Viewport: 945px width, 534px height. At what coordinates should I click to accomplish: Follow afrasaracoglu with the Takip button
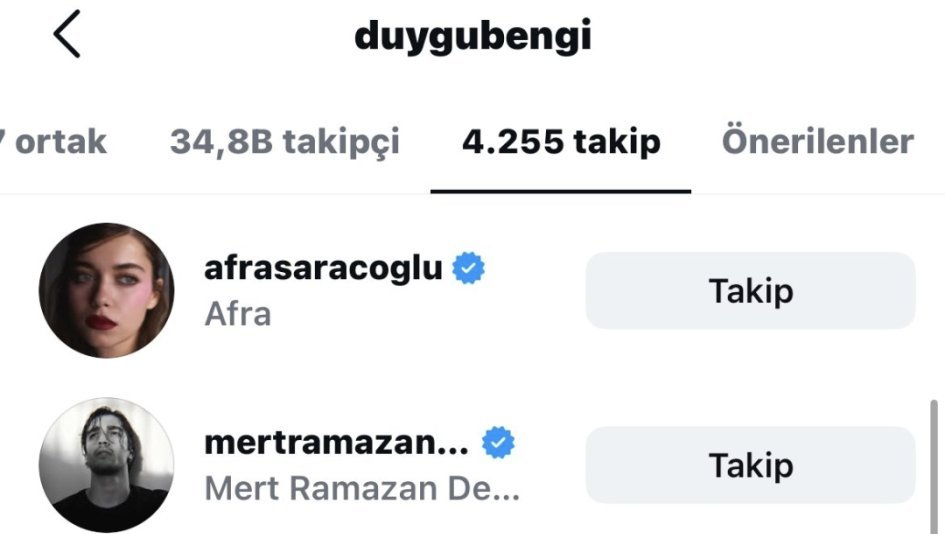tap(750, 291)
